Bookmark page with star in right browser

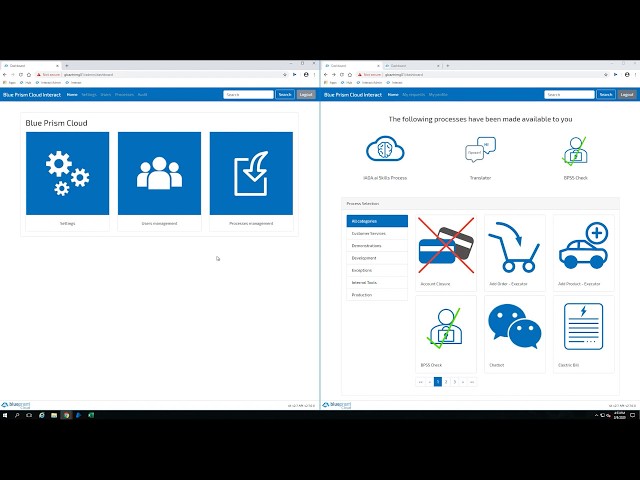pos(605,75)
